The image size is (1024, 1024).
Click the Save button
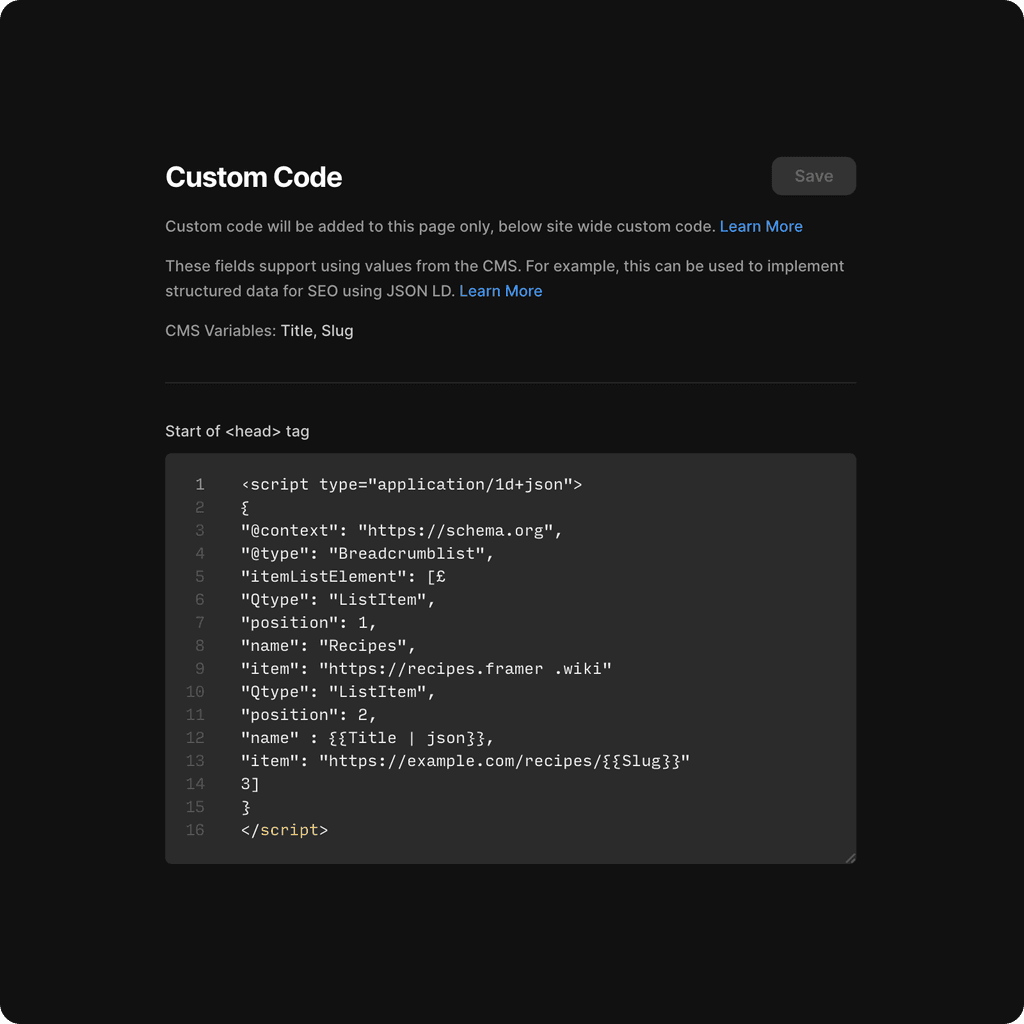click(813, 176)
